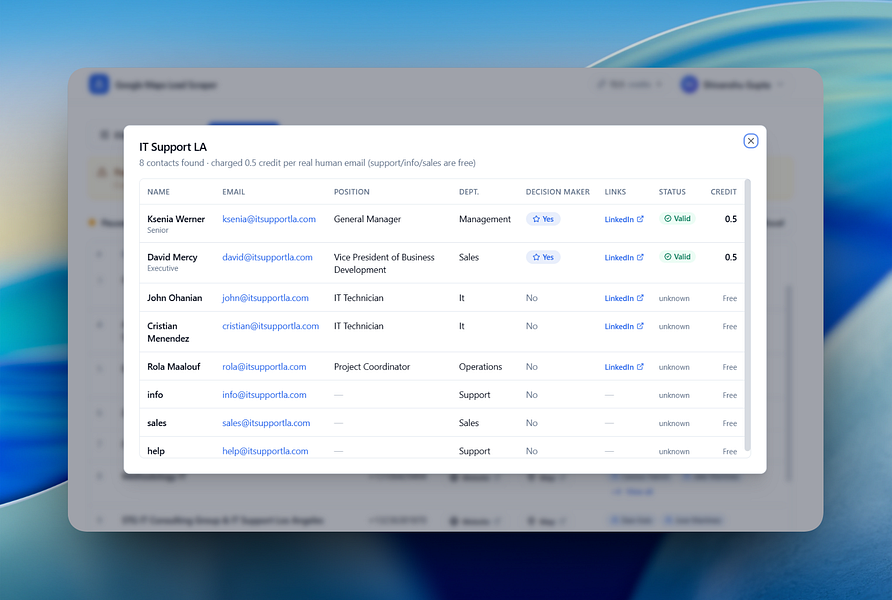This screenshot has width=892, height=600.
Task: Click the Valid checkmark badge for Ksenia Werner
Action: pyautogui.click(x=677, y=218)
